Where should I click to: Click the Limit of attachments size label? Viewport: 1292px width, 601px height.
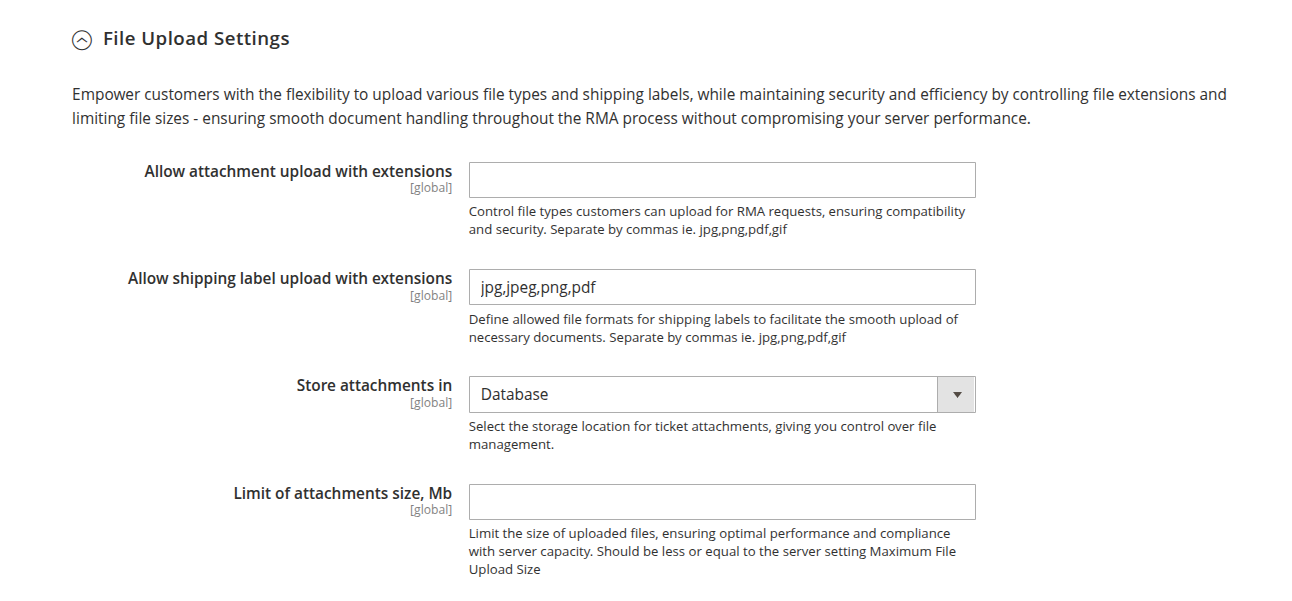point(342,493)
